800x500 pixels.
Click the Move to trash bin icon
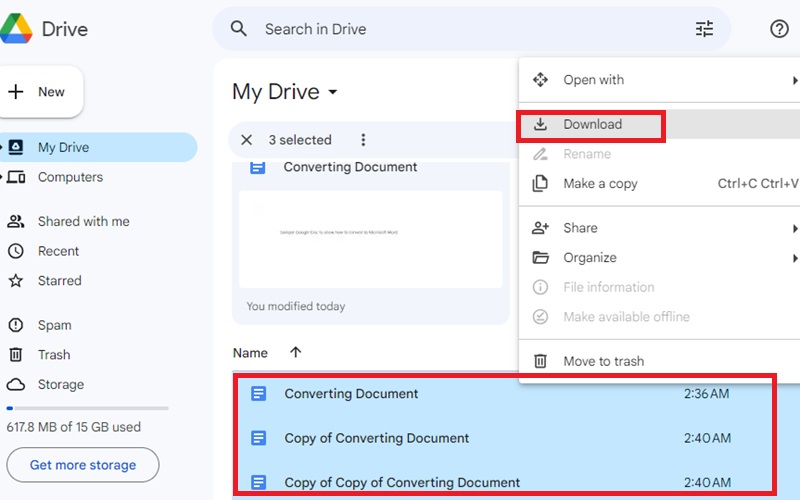tap(540, 361)
